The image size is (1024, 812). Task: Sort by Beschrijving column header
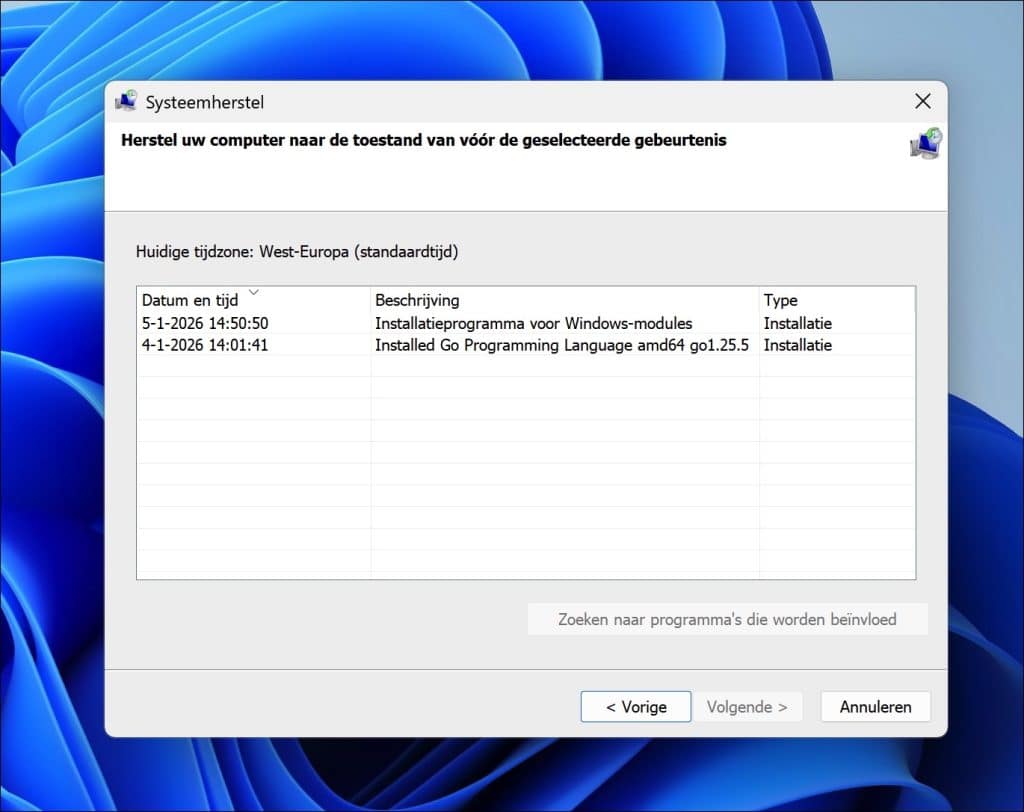tap(417, 301)
